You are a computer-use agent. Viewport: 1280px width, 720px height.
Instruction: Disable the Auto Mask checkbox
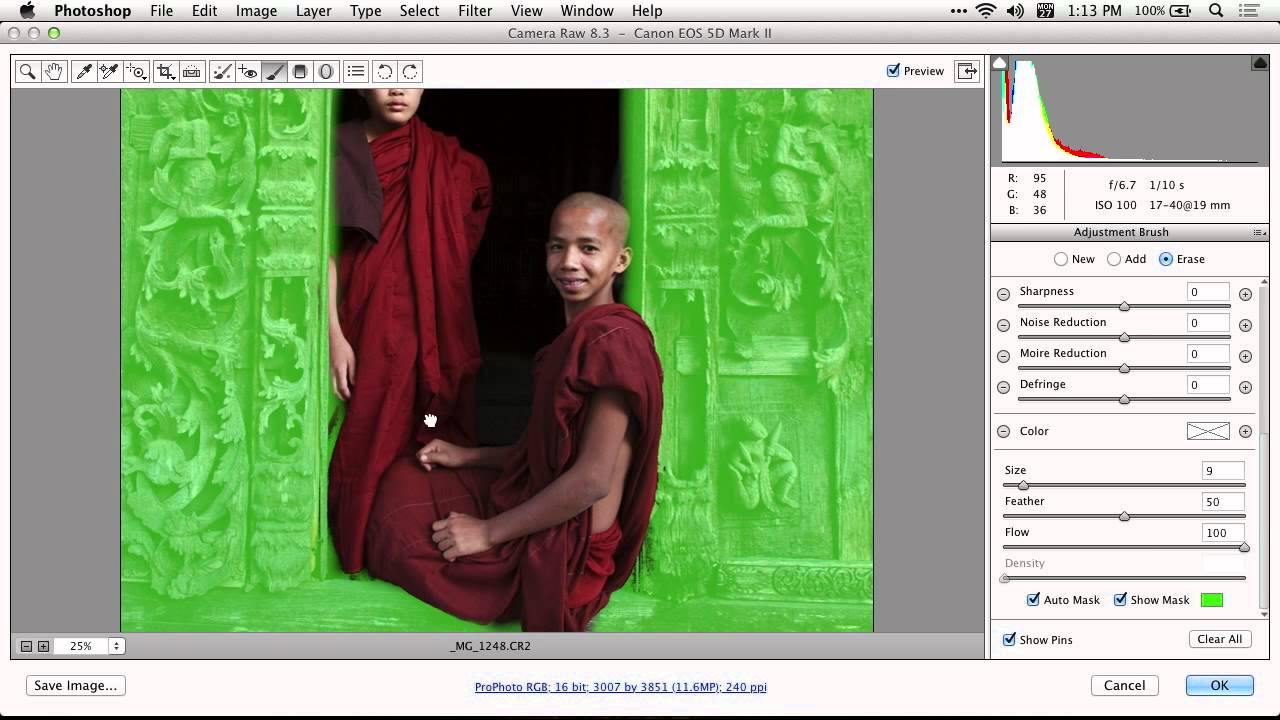click(1033, 600)
